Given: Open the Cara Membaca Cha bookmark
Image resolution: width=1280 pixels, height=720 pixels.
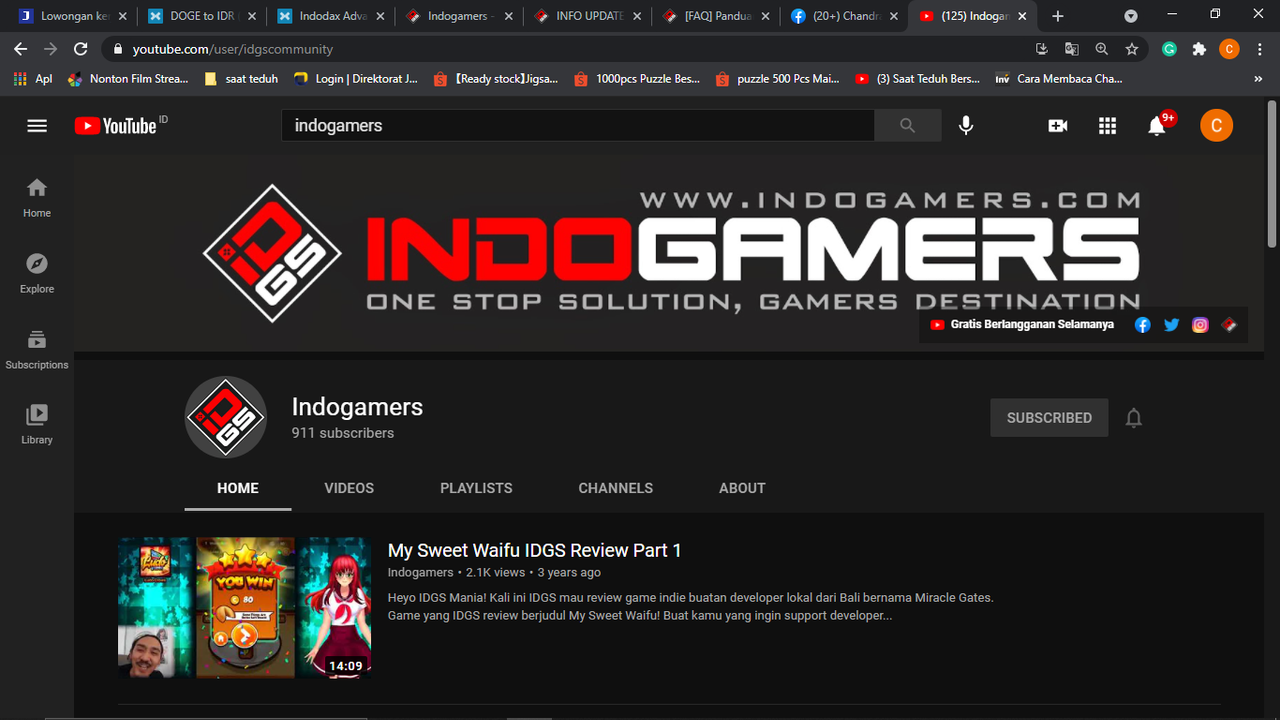Looking at the screenshot, I should coord(1058,78).
